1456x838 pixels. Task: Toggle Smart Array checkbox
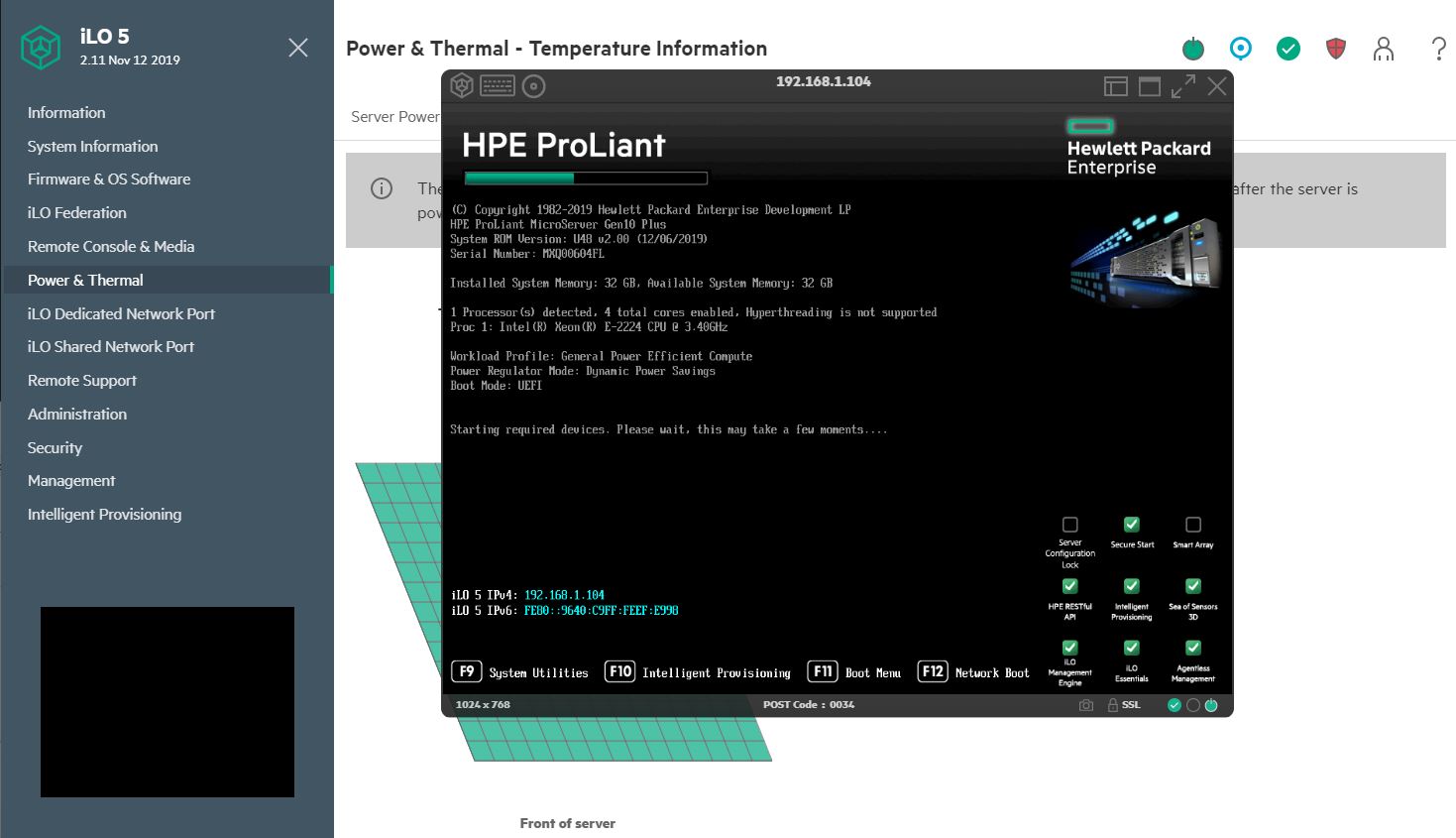pyautogui.click(x=1193, y=525)
